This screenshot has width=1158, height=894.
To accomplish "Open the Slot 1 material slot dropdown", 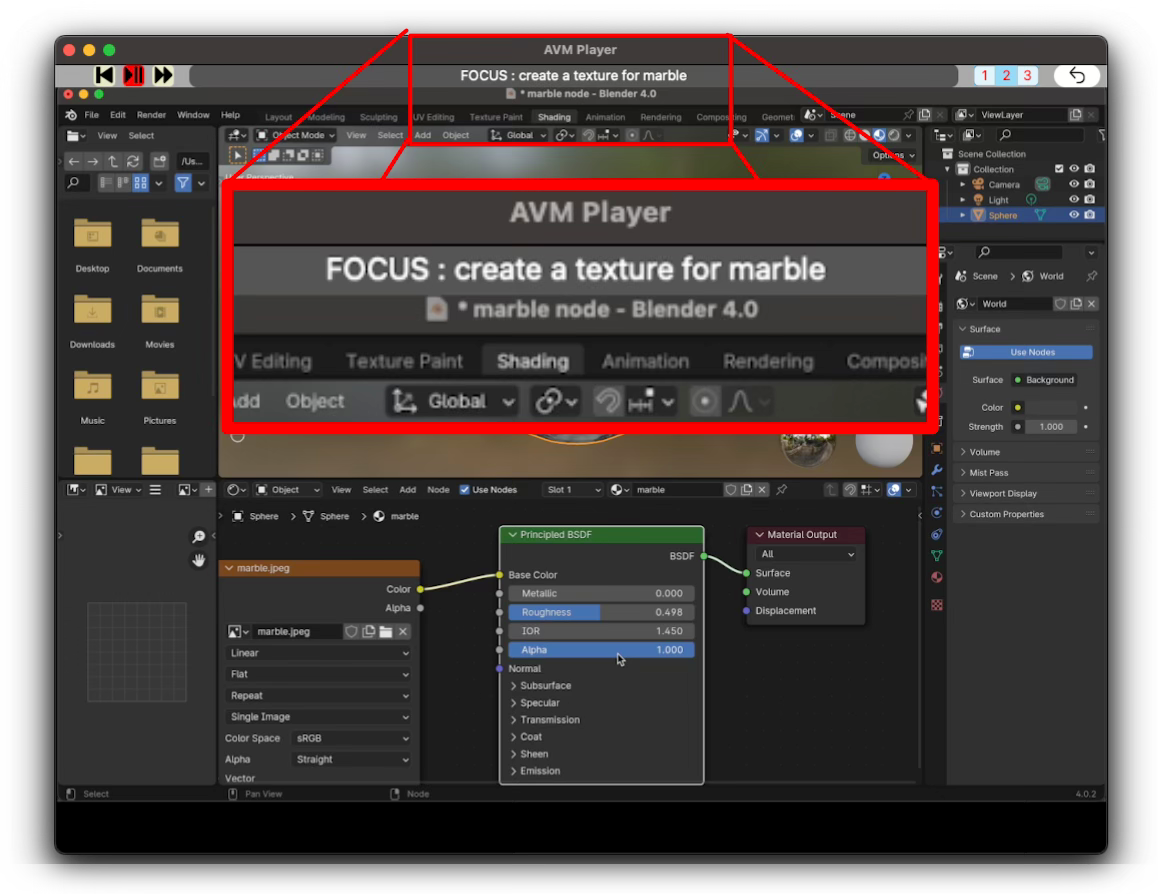I will point(574,489).
